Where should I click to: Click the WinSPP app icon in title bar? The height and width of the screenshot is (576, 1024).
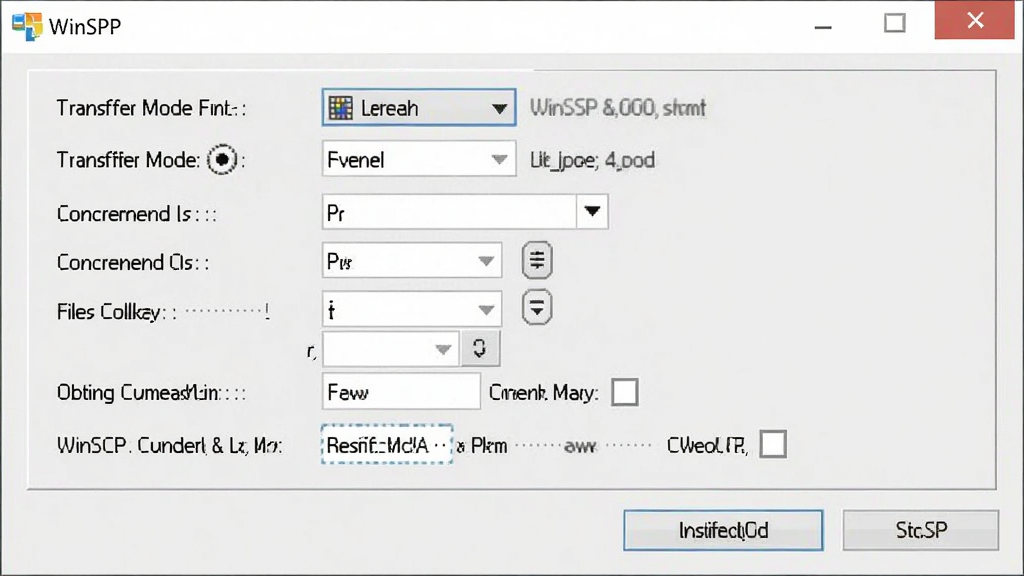click(x=27, y=26)
